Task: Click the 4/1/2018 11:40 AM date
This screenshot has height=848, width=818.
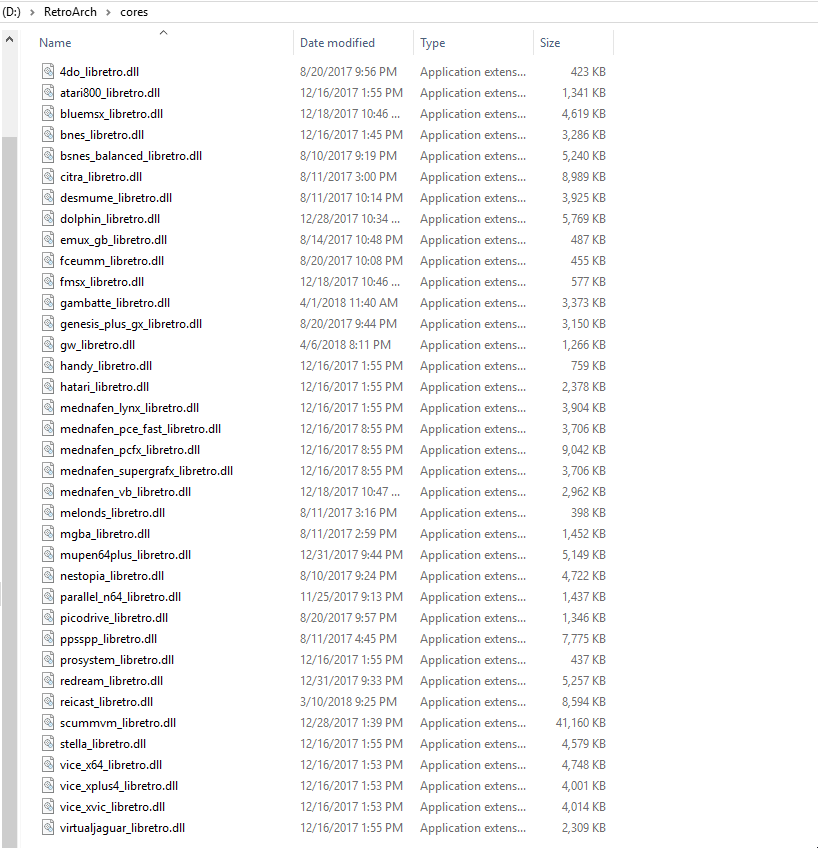Action: coord(349,303)
